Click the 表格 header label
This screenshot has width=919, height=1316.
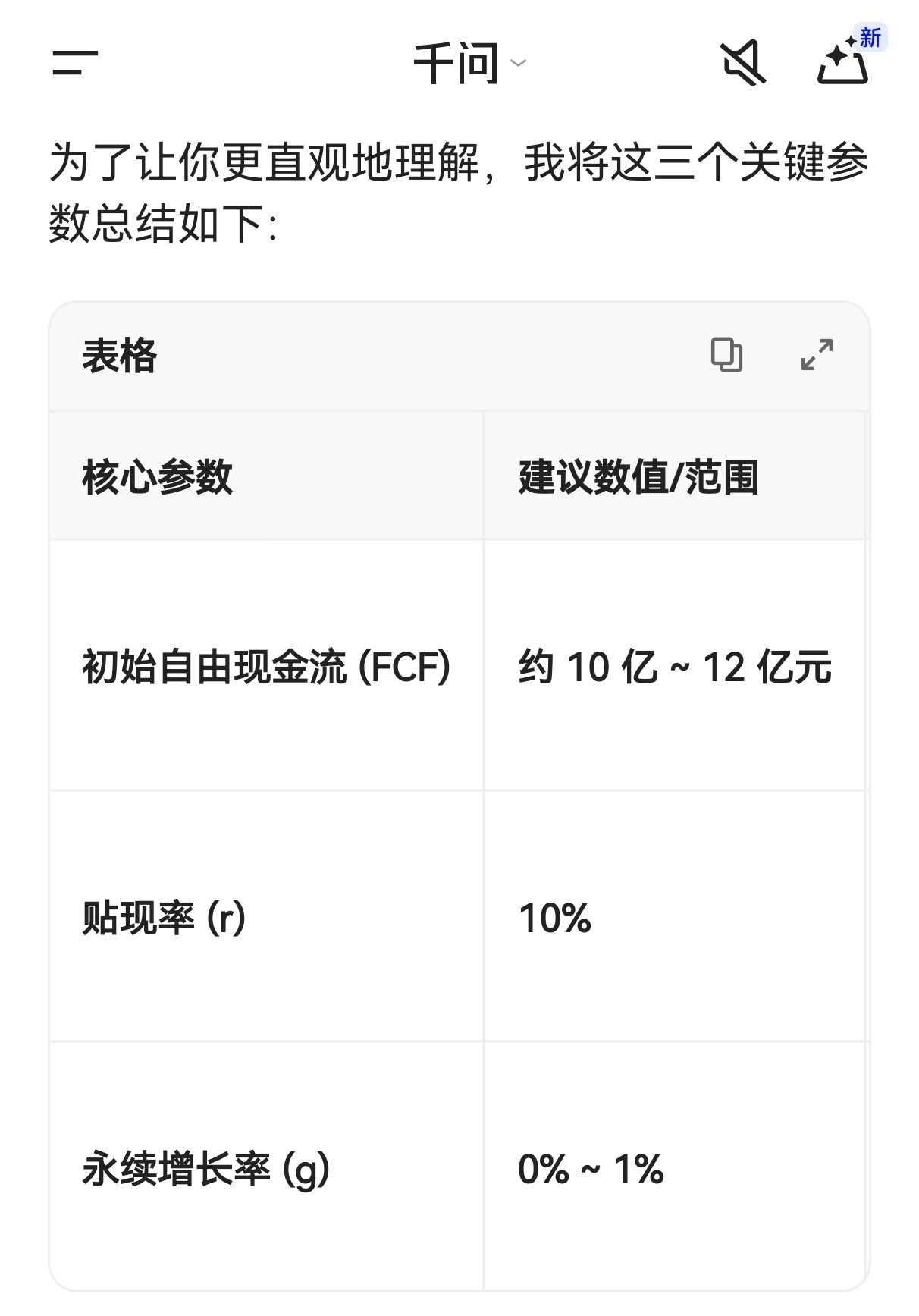pos(120,356)
